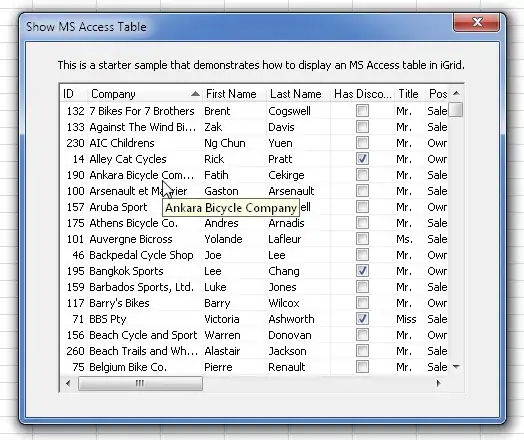Select the Barry's Bikes cell
The height and width of the screenshot is (440, 524).
(145, 303)
